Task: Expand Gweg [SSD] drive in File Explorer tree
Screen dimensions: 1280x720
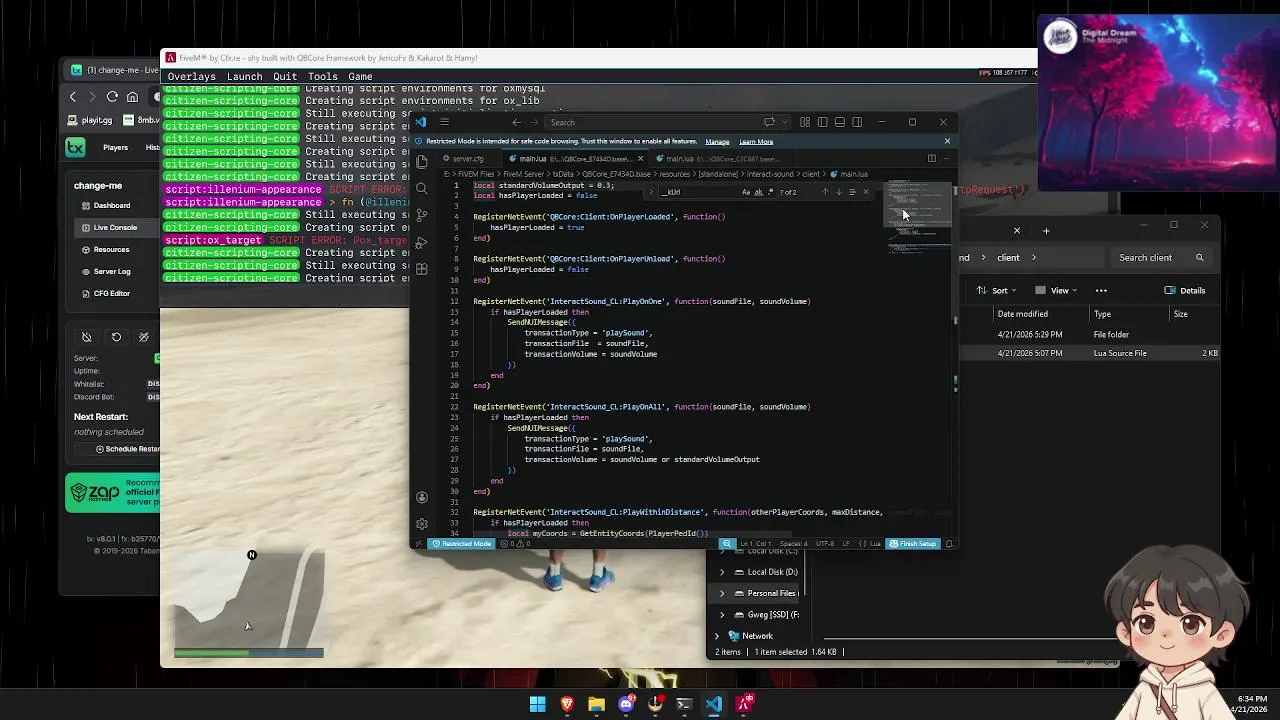Action: click(x=722, y=615)
